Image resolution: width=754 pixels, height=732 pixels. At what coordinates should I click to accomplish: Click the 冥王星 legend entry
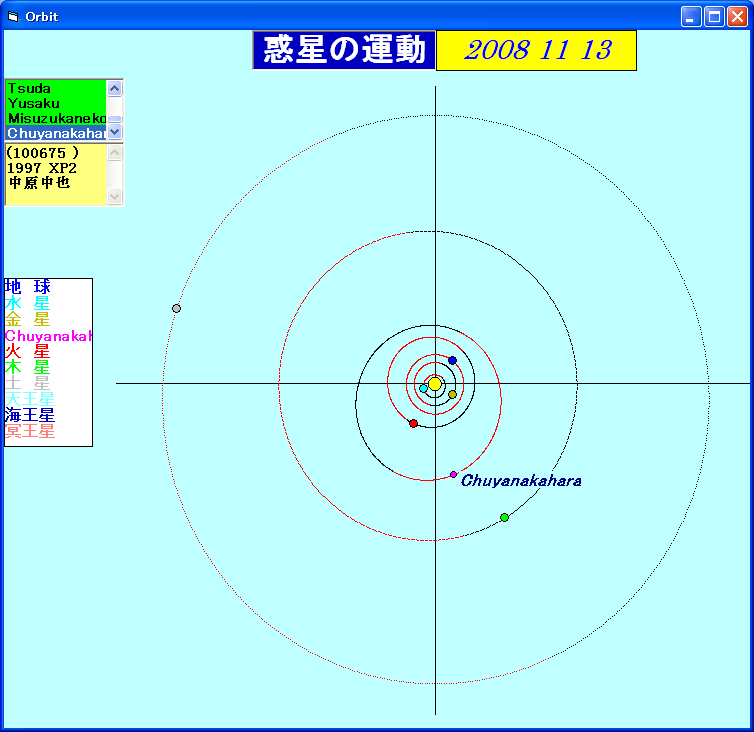click(30, 431)
